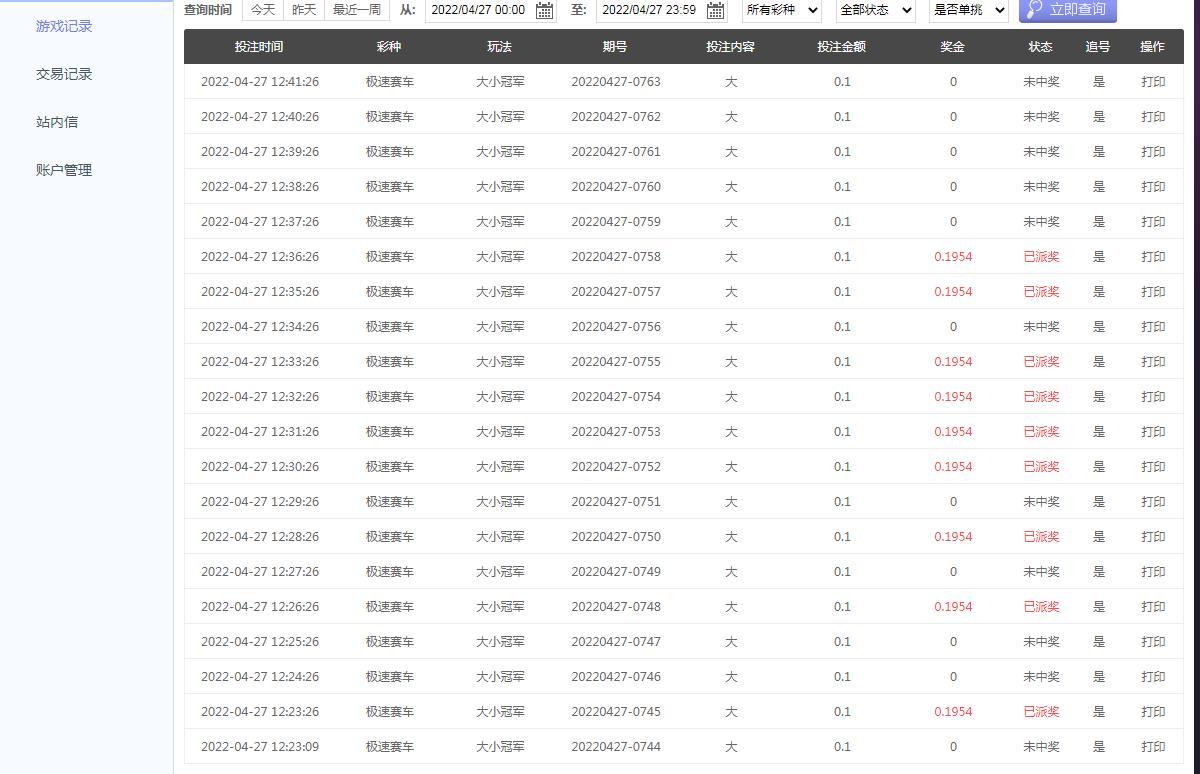Open the end date calendar icon

pos(715,10)
